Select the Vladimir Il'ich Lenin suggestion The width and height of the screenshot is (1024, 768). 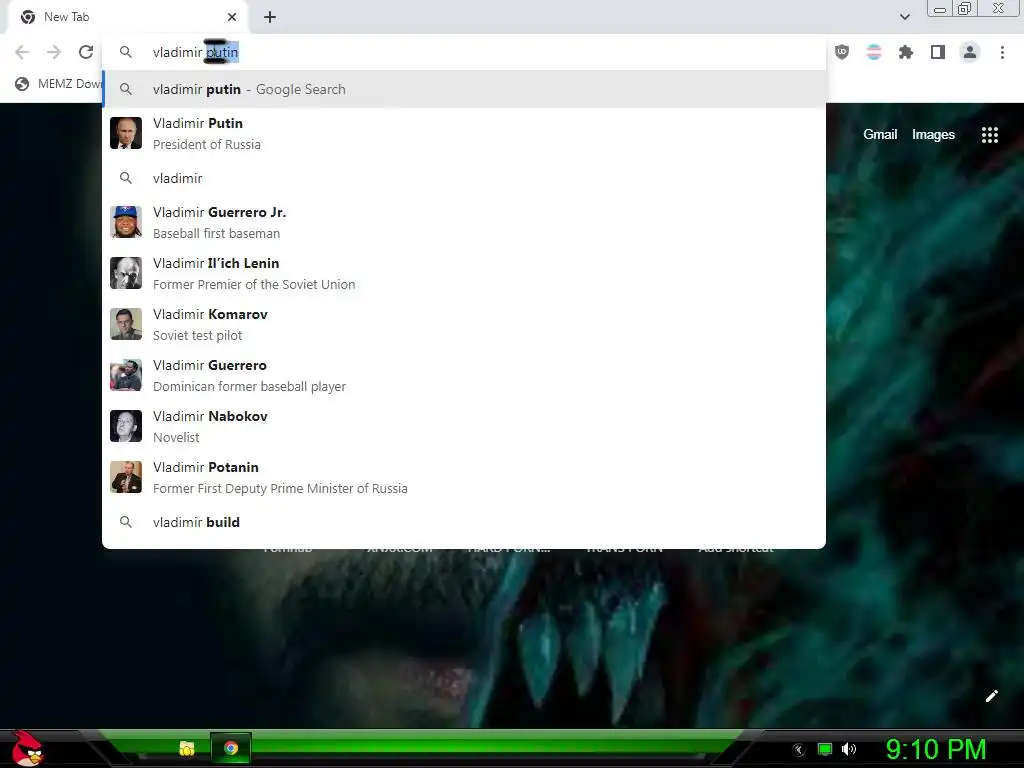(464, 273)
